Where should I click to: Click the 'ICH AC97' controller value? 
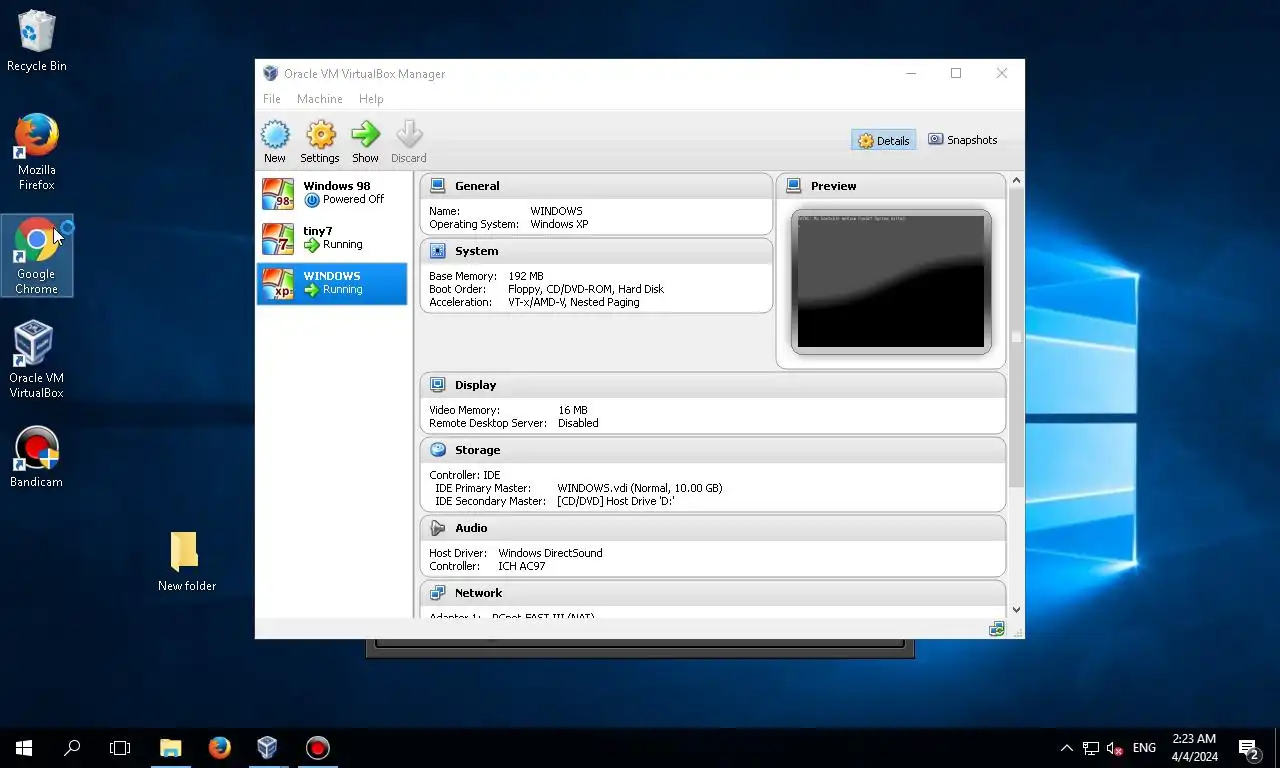point(522,566)
